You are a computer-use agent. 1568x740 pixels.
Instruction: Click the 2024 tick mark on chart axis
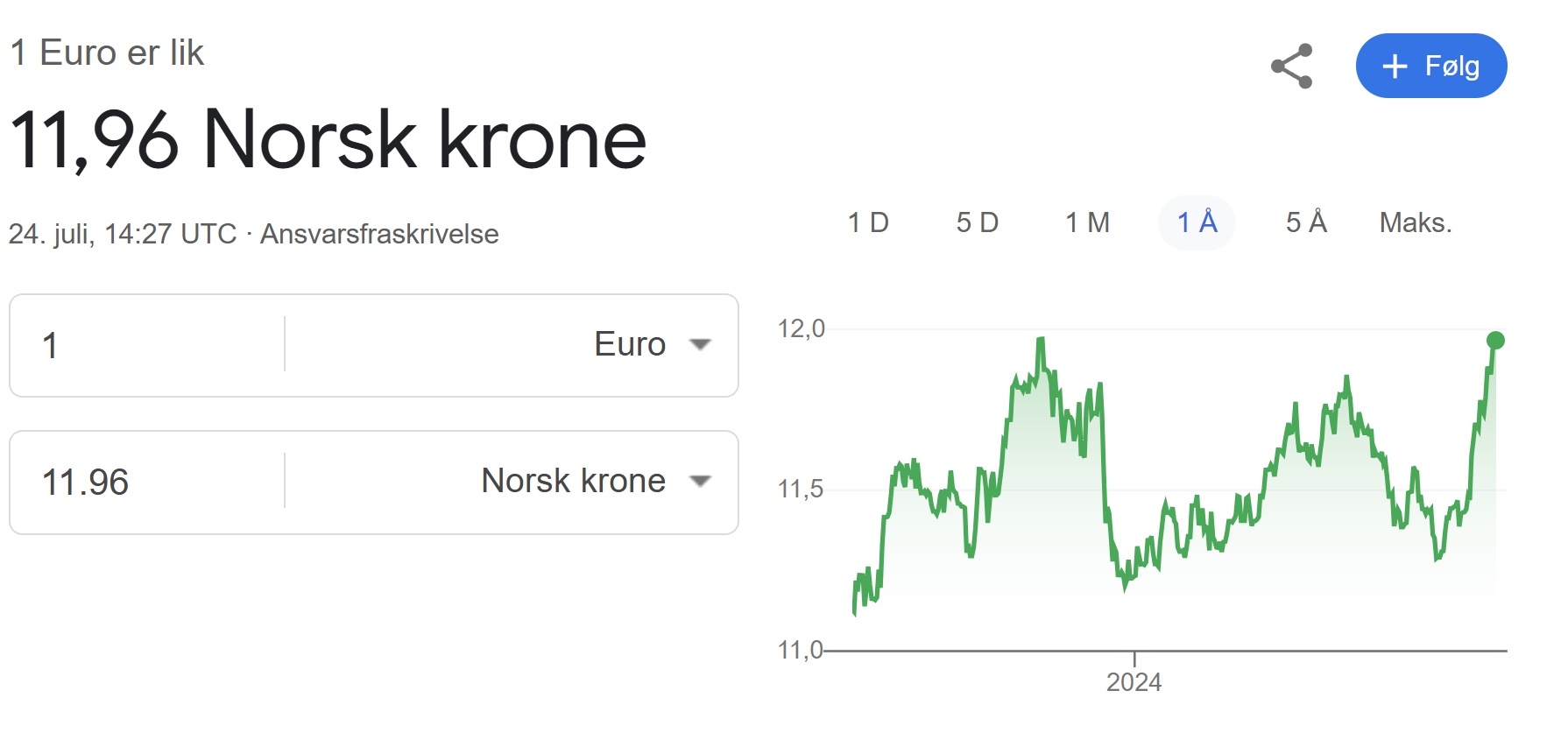pos(1134,659)
